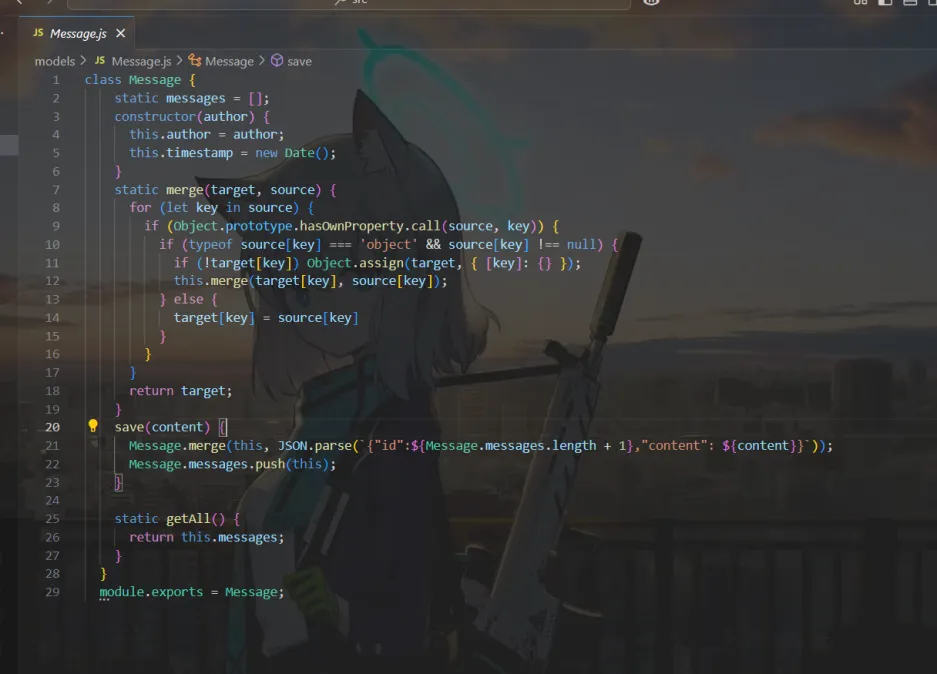Screen dimensions: 937x674
Task: Open the Message class breadcrumb
Action: [229, 62]
